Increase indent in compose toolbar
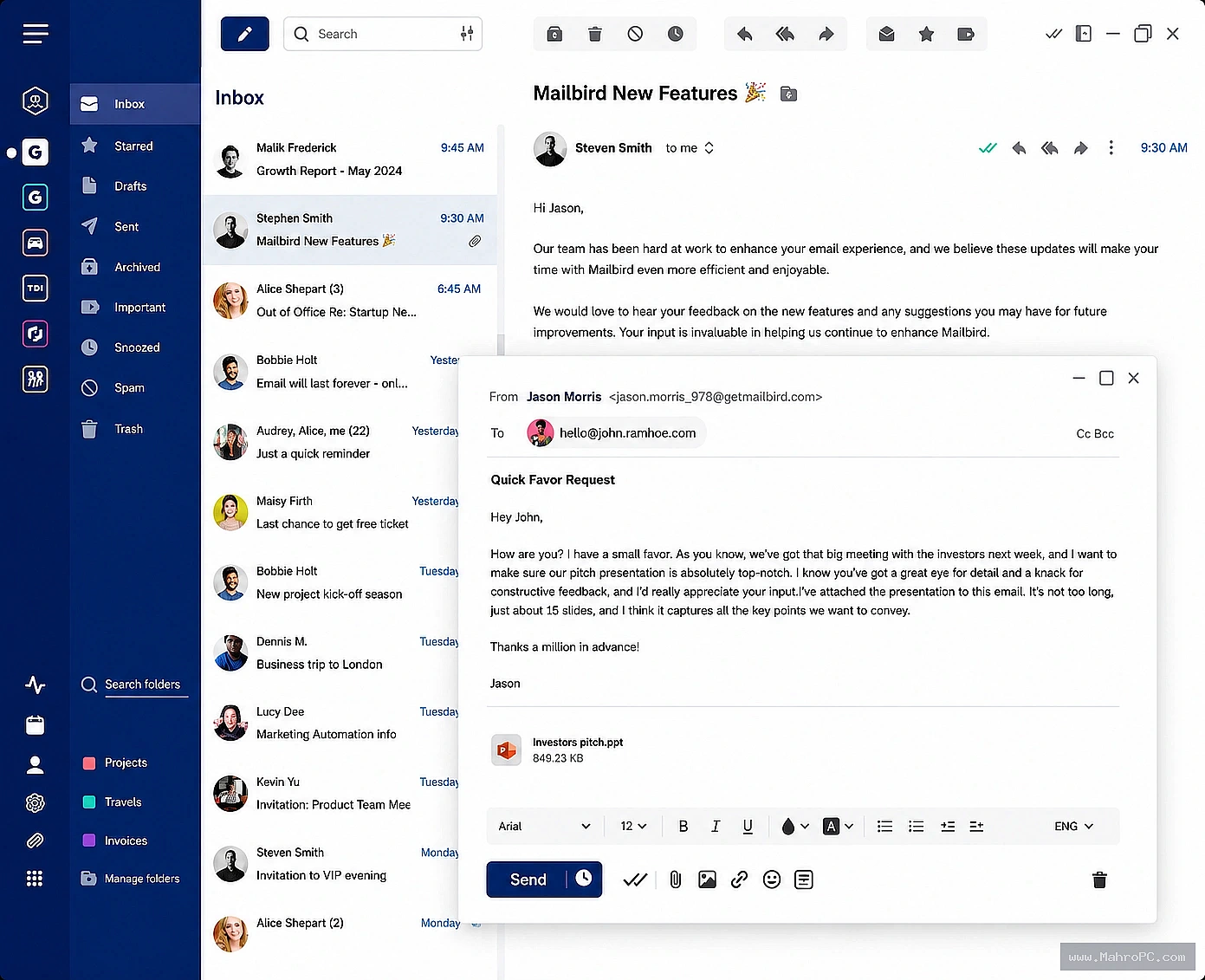Viewport: 1205px width, 980px height. click(948, 827)
